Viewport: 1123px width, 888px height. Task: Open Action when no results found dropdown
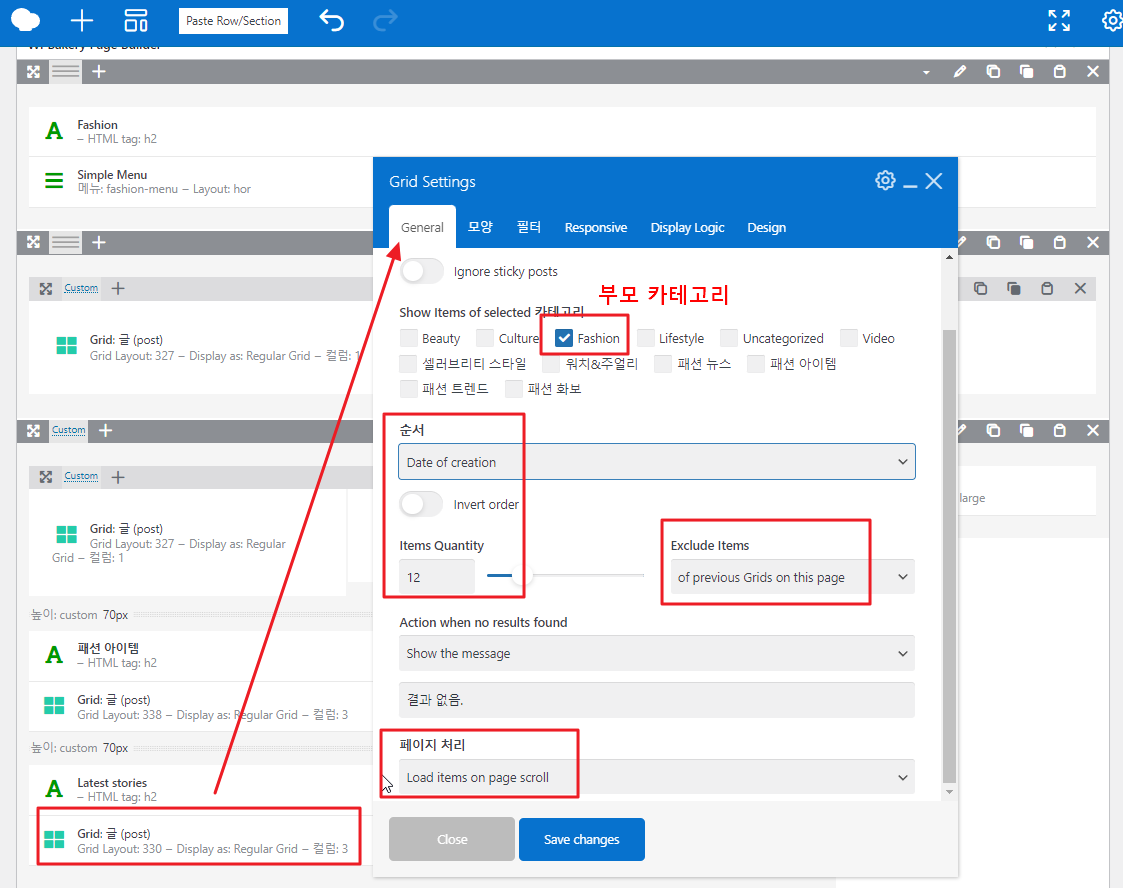[657, 653]
